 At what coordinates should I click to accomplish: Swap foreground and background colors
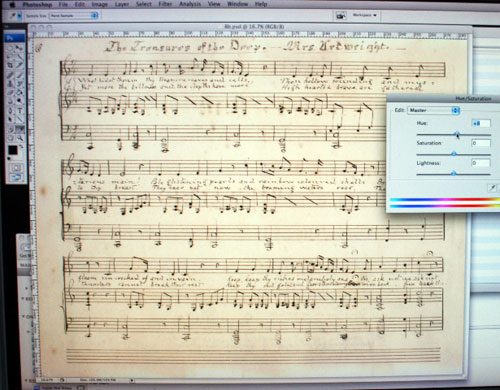click(x=21, y=146)
